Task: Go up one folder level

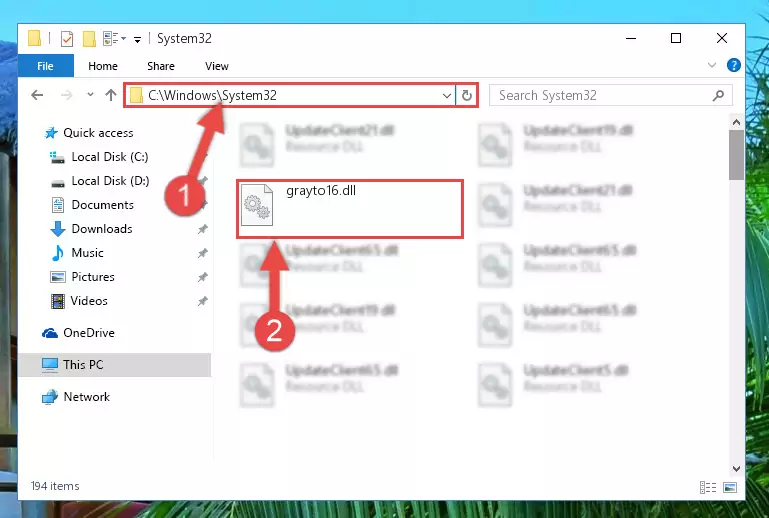Action: pyautogui.click(x=111, y=95)
